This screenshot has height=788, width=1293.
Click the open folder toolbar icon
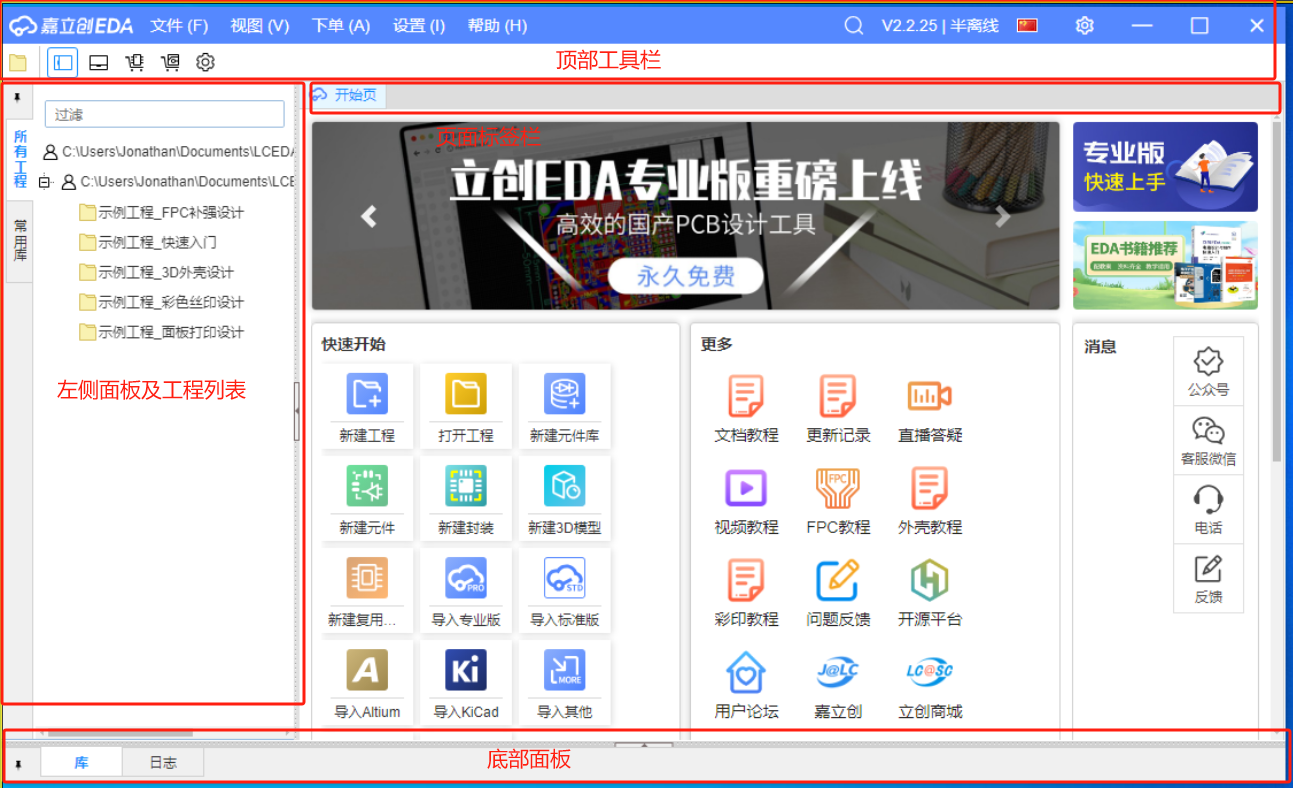pos(18,62)
